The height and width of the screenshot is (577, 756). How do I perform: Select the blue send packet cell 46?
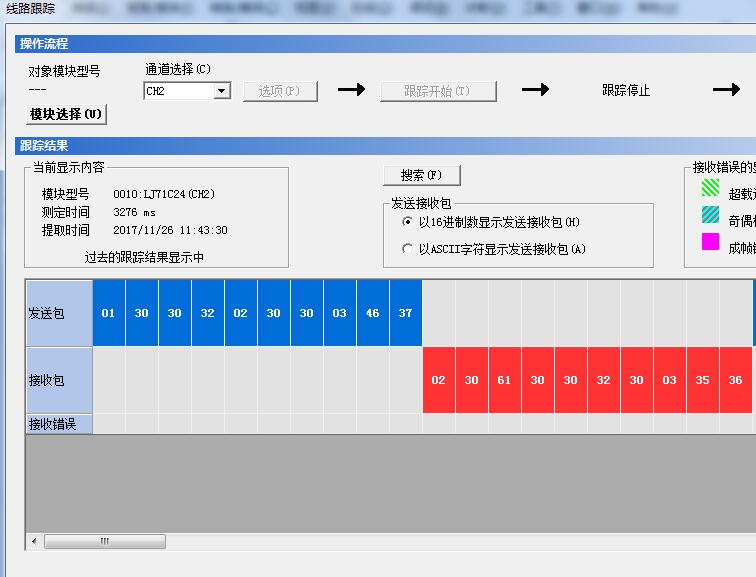(372, 313)
